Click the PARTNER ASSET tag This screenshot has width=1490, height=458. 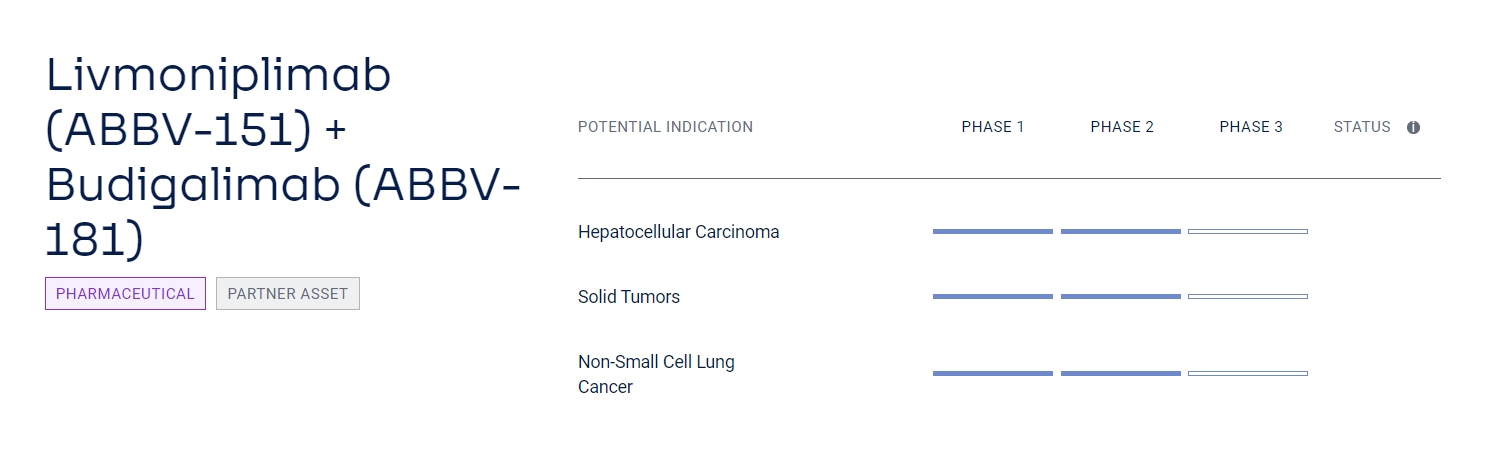coord(288,294)
